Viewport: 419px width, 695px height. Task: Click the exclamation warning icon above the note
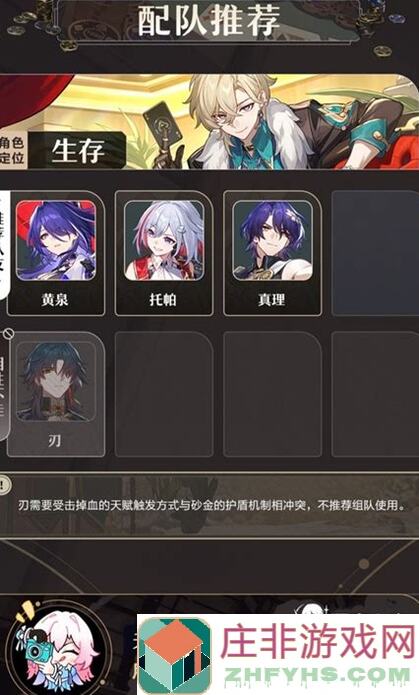click(x=3, y=484)
